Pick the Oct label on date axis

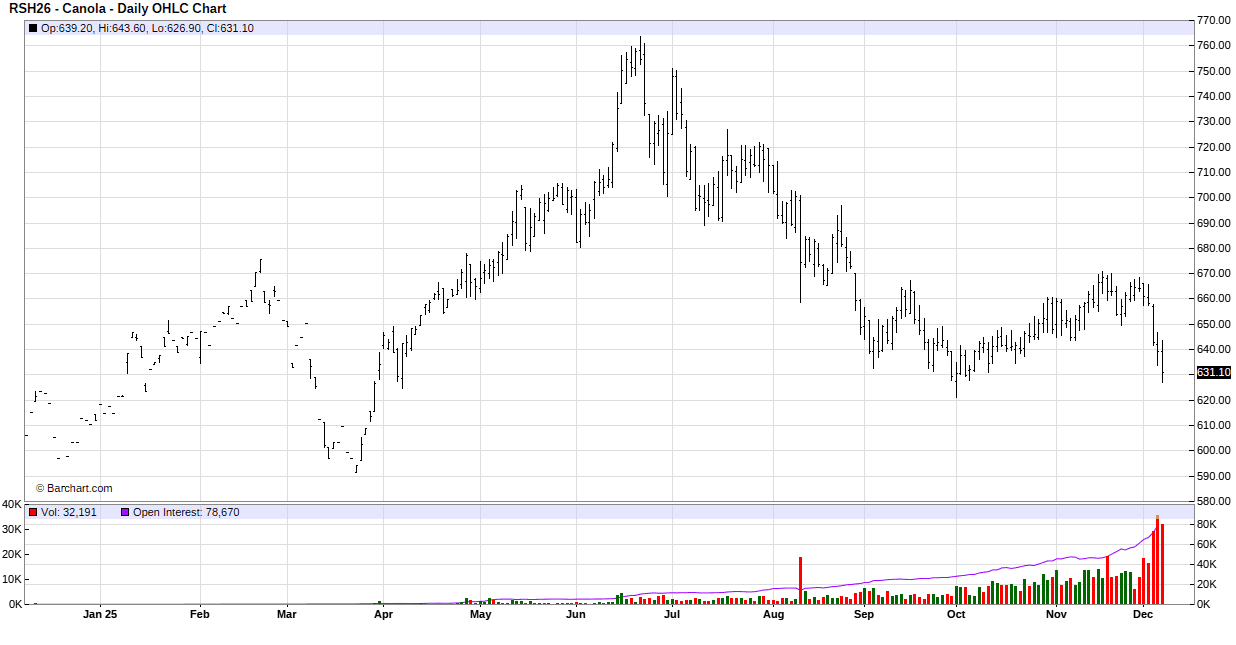956,615
